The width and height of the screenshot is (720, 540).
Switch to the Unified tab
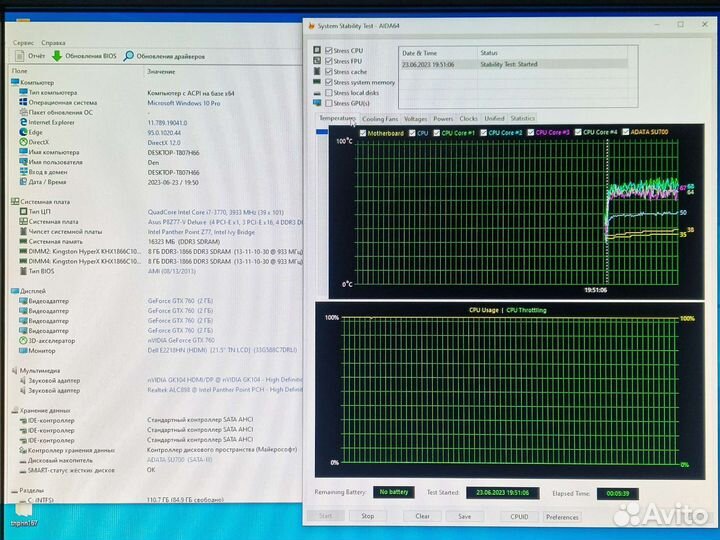(494, 118)
